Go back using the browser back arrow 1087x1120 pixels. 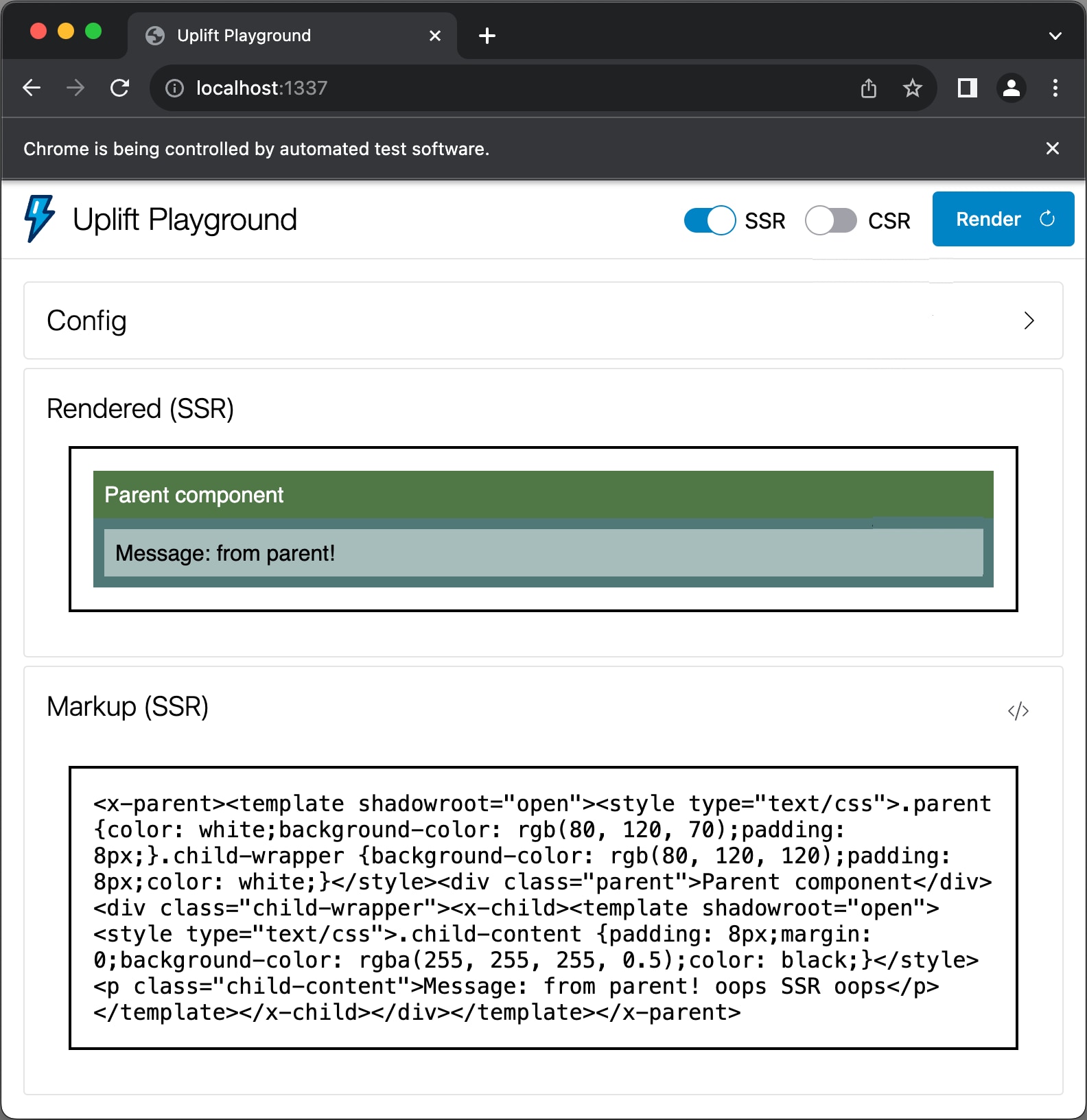[32, 88]
